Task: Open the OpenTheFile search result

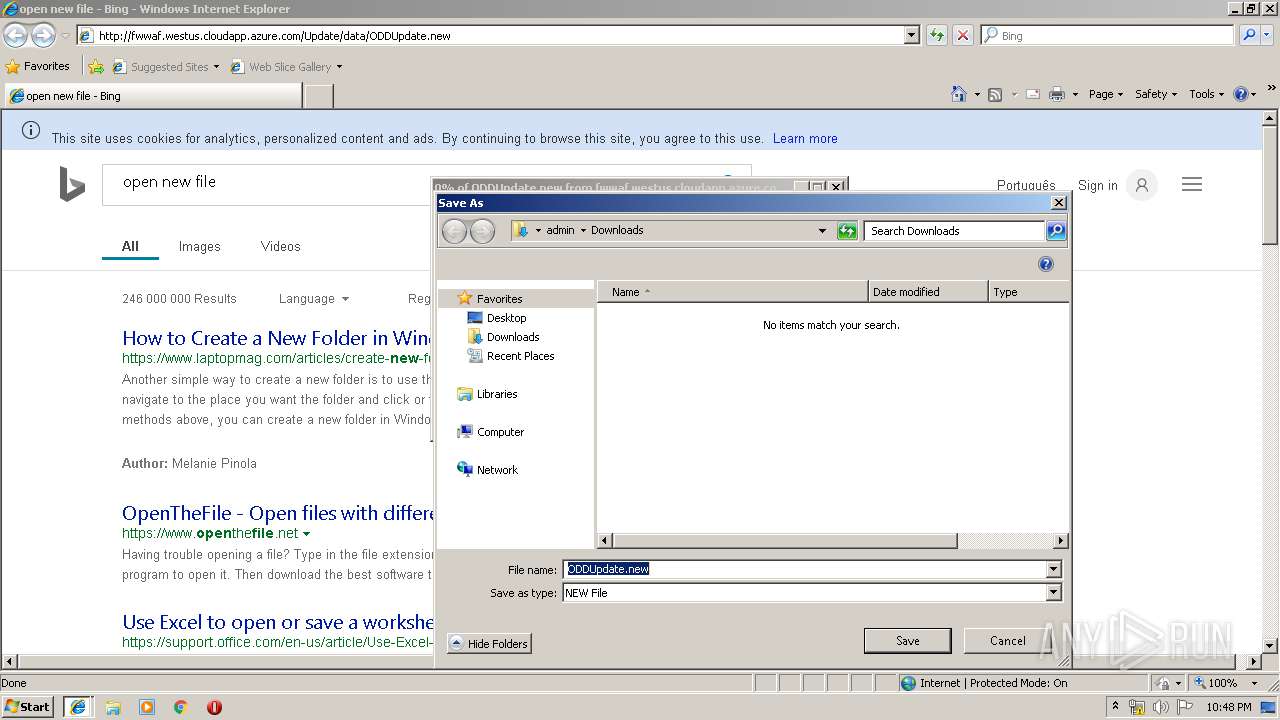Action: 278,513
